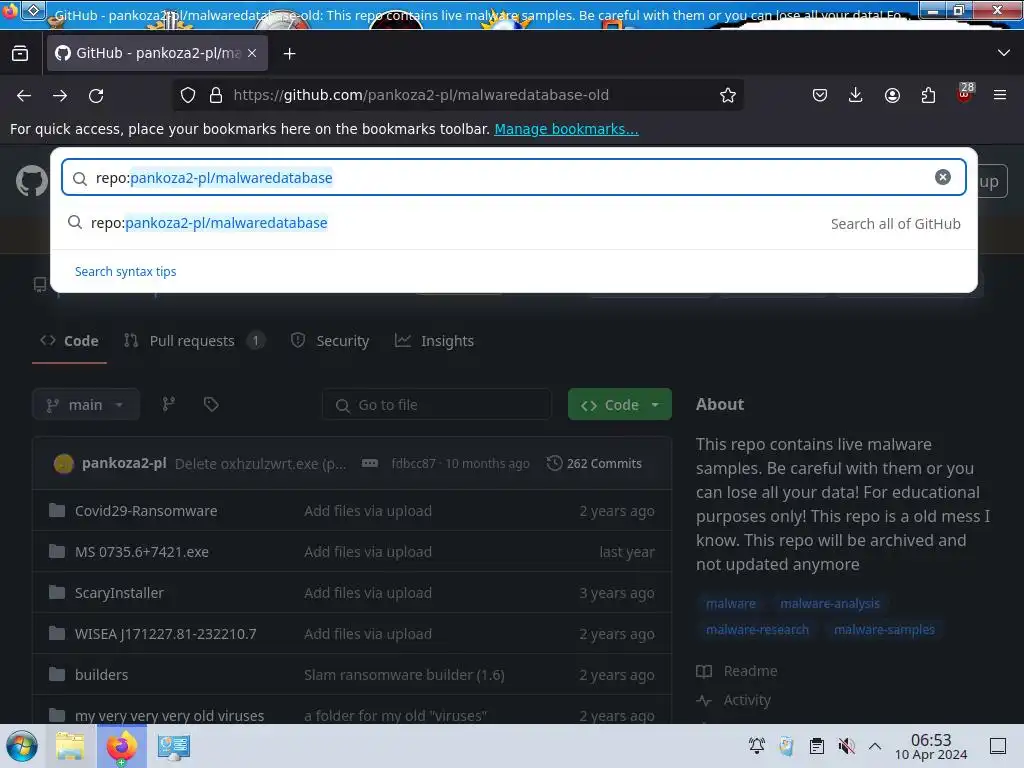The width and height of the screenshot is (1024, 768).
Task: Click the malware-analysis topic tag
Action: [x=830, y=604]
